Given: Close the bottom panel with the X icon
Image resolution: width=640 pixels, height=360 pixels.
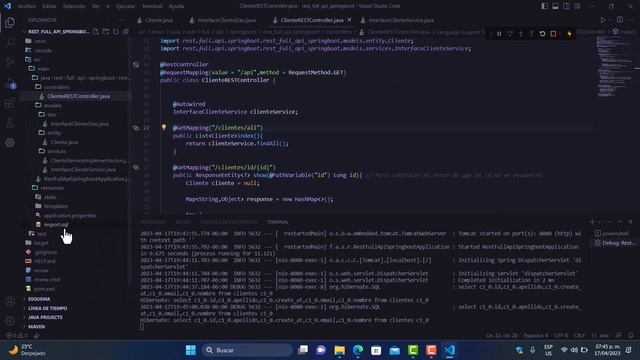Looking at the screenshot, I should 630,222.
